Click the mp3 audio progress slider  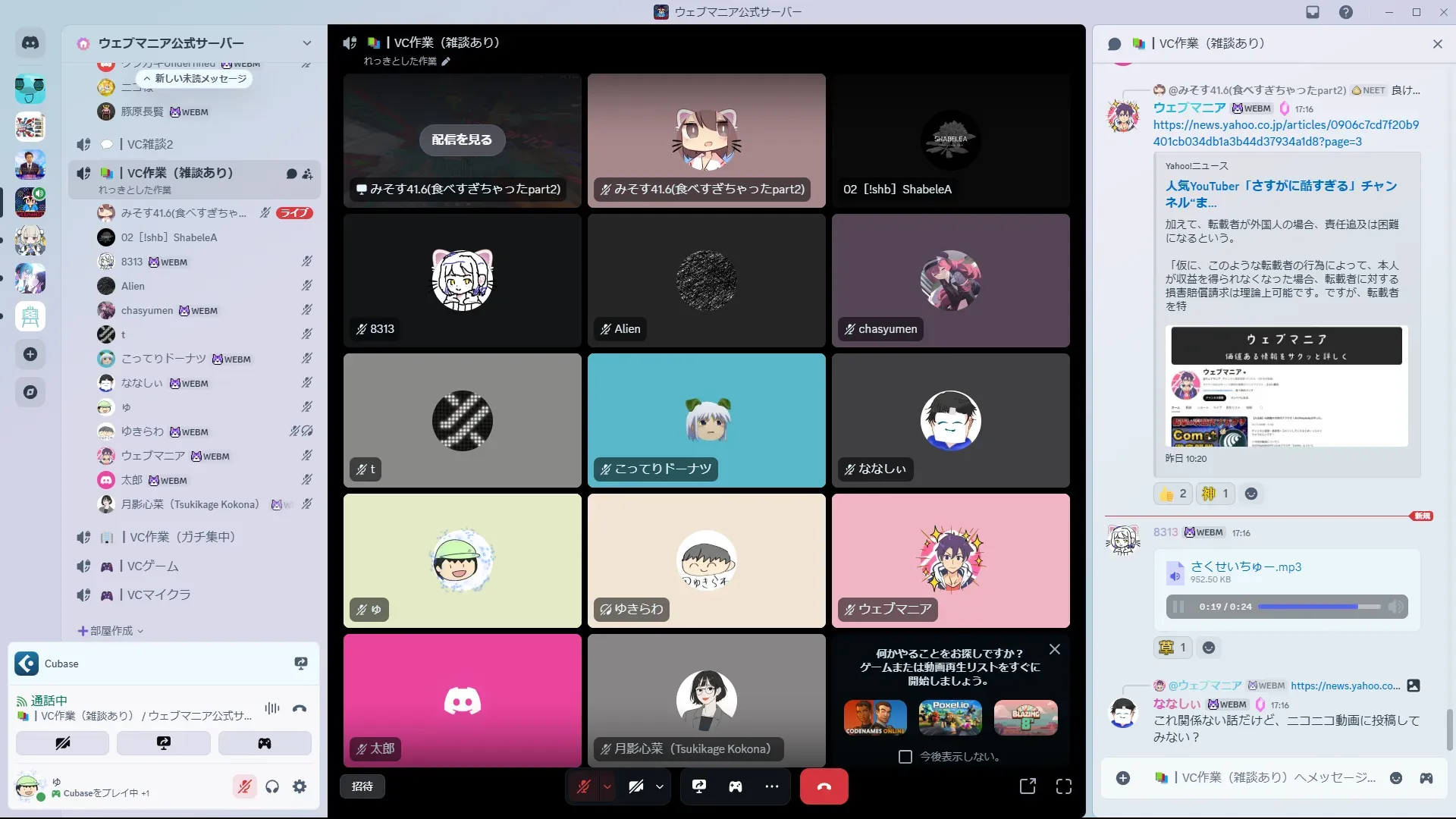click(x=1319, y=607)
